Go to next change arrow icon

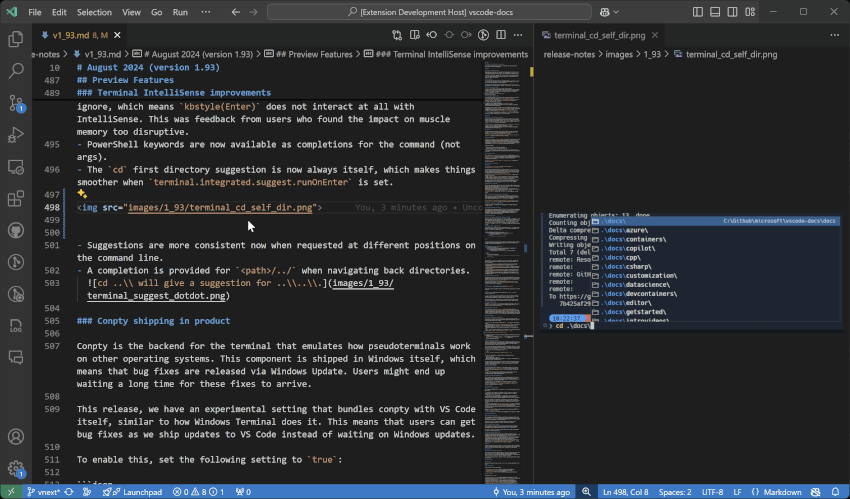click(466, 35)
